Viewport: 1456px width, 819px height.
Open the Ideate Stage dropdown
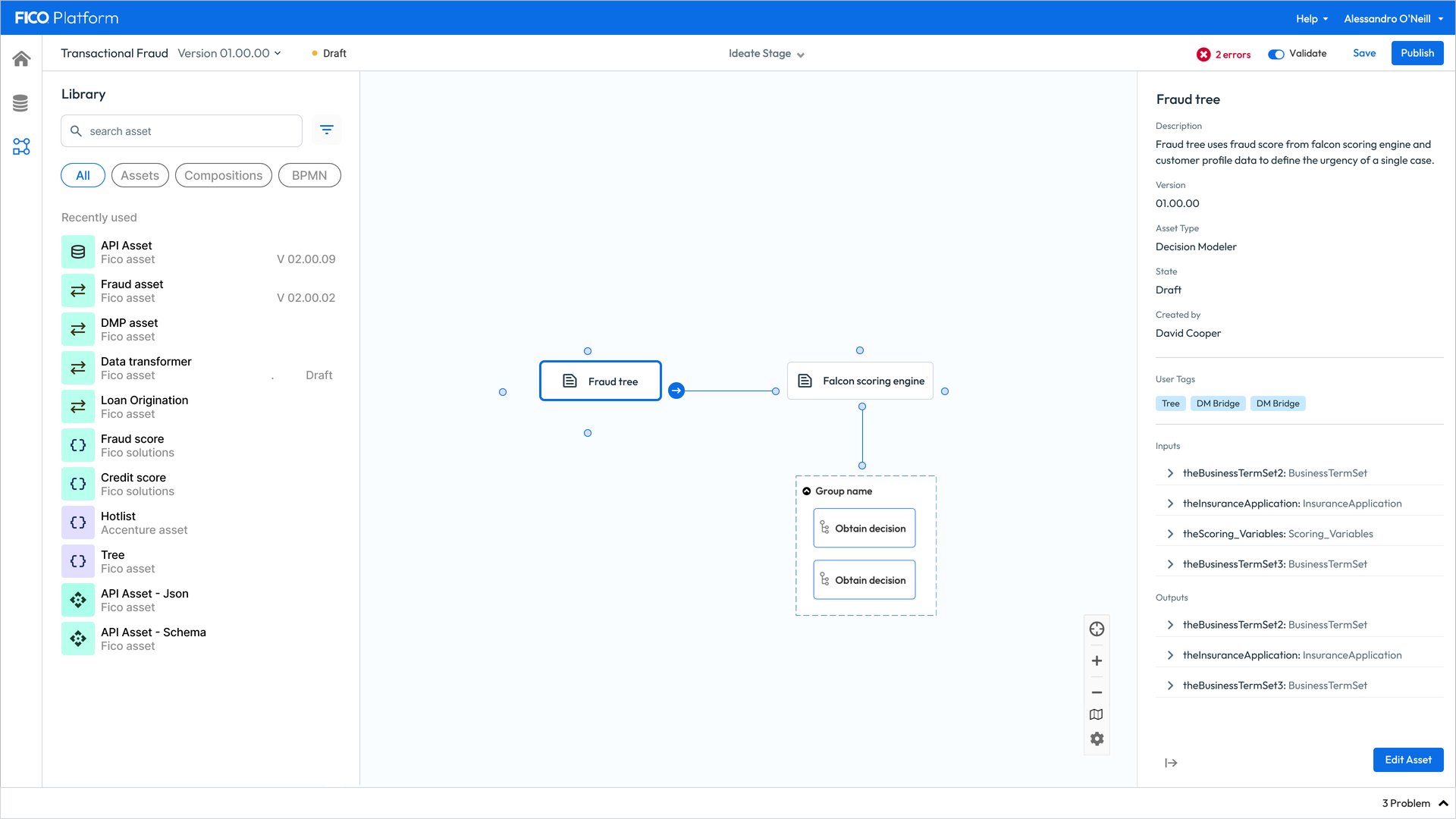coord(767,54)
